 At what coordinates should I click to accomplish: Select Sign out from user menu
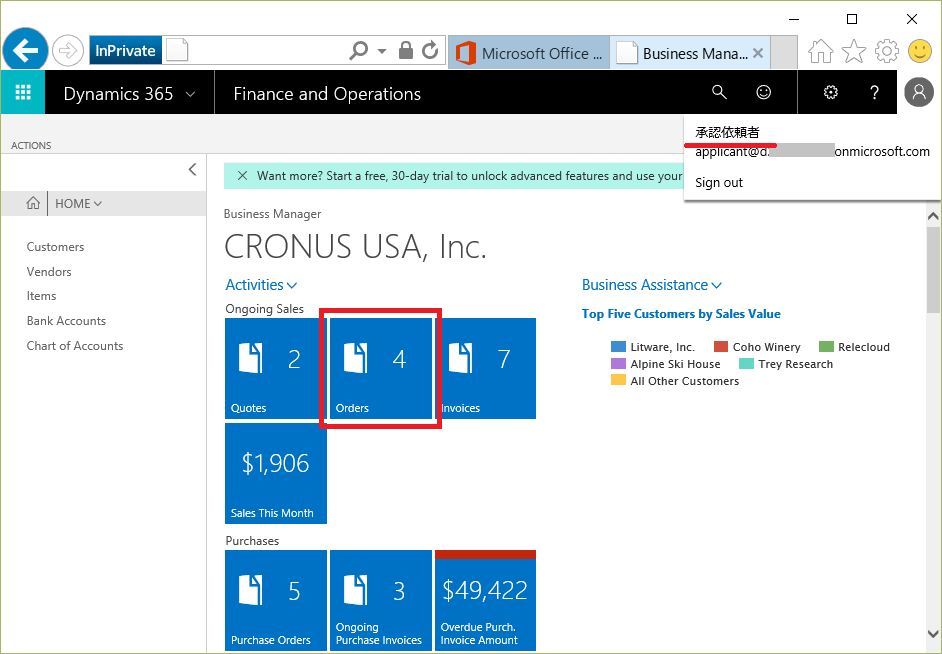coord(719,183)
